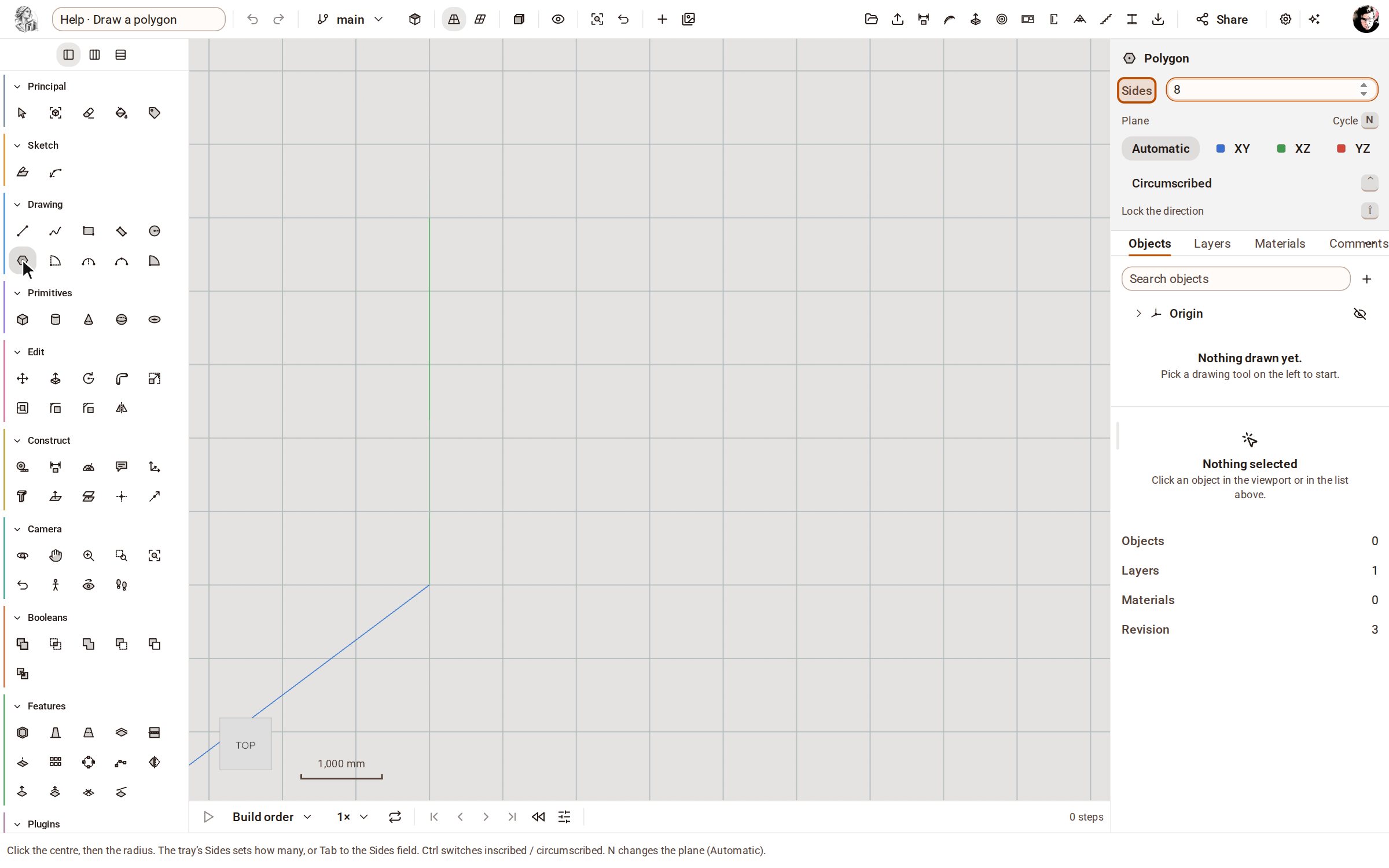Select the Circle drawing tool
1389x868 pixels.
pos(155,231)
